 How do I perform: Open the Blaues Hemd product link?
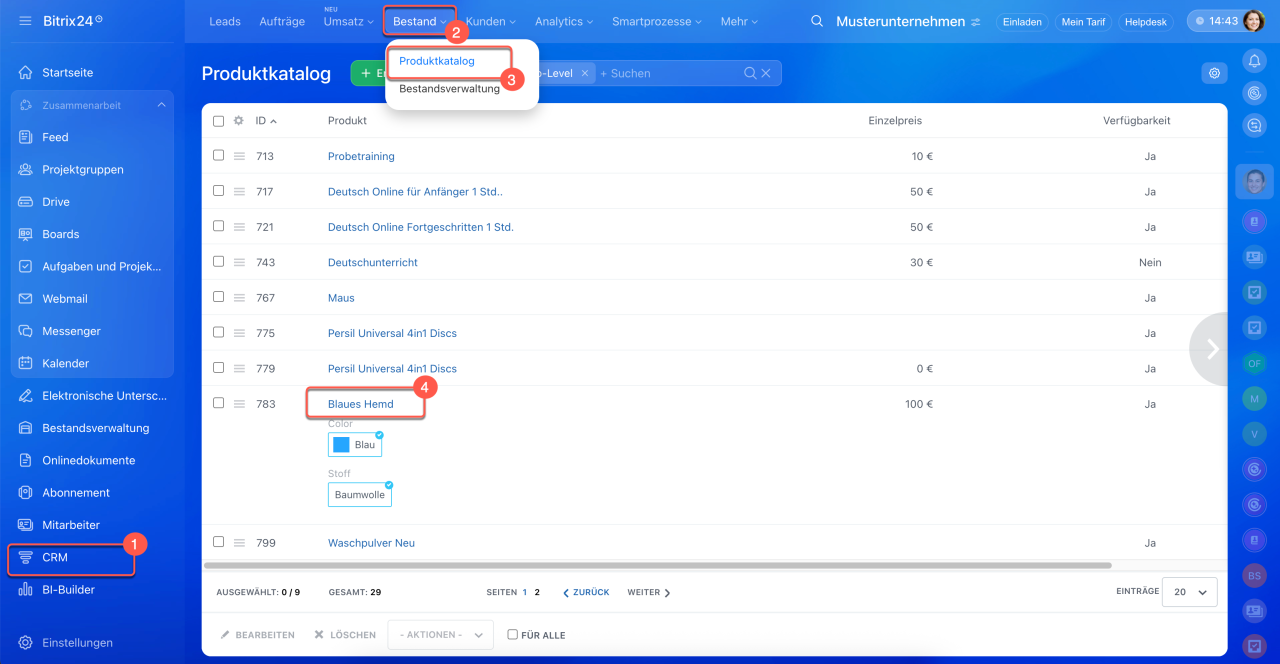pyautogui.click(x=361, y=404)
